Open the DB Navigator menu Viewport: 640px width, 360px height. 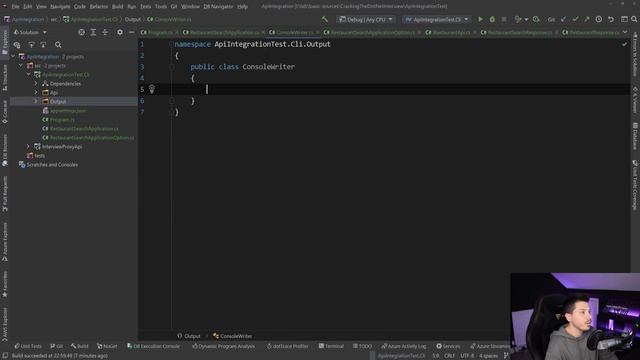pyautogui.click(x=218, y=7)
